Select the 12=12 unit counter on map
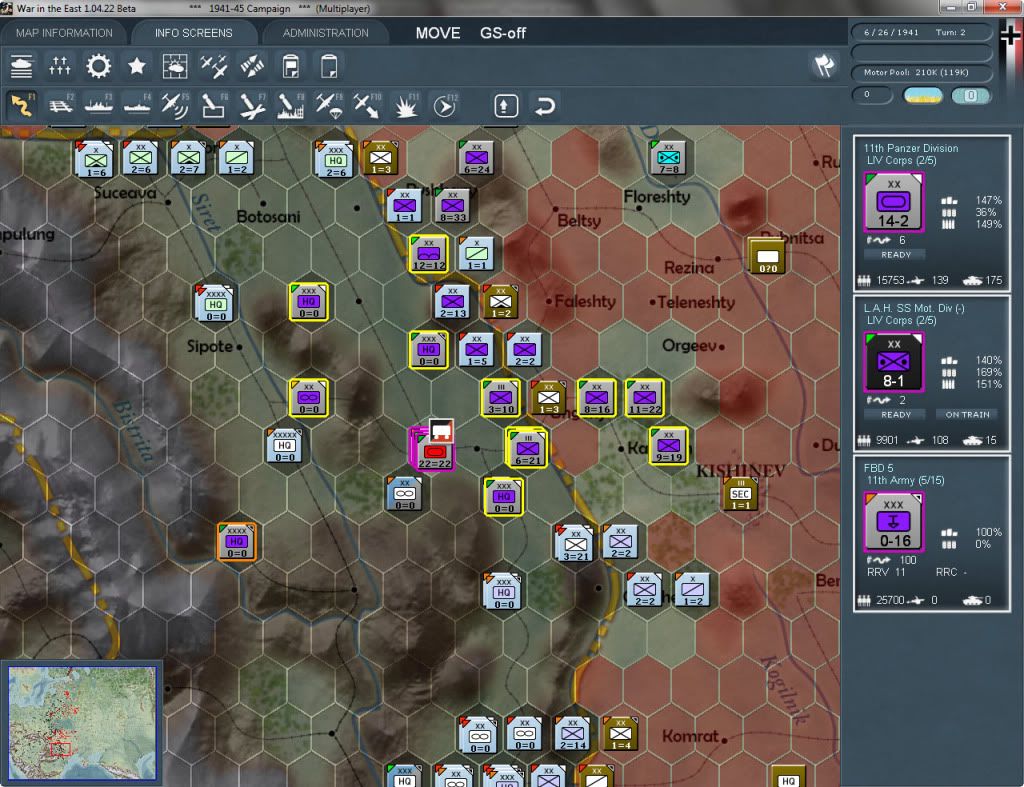The image size is (1024, 787). pos(428,253)
